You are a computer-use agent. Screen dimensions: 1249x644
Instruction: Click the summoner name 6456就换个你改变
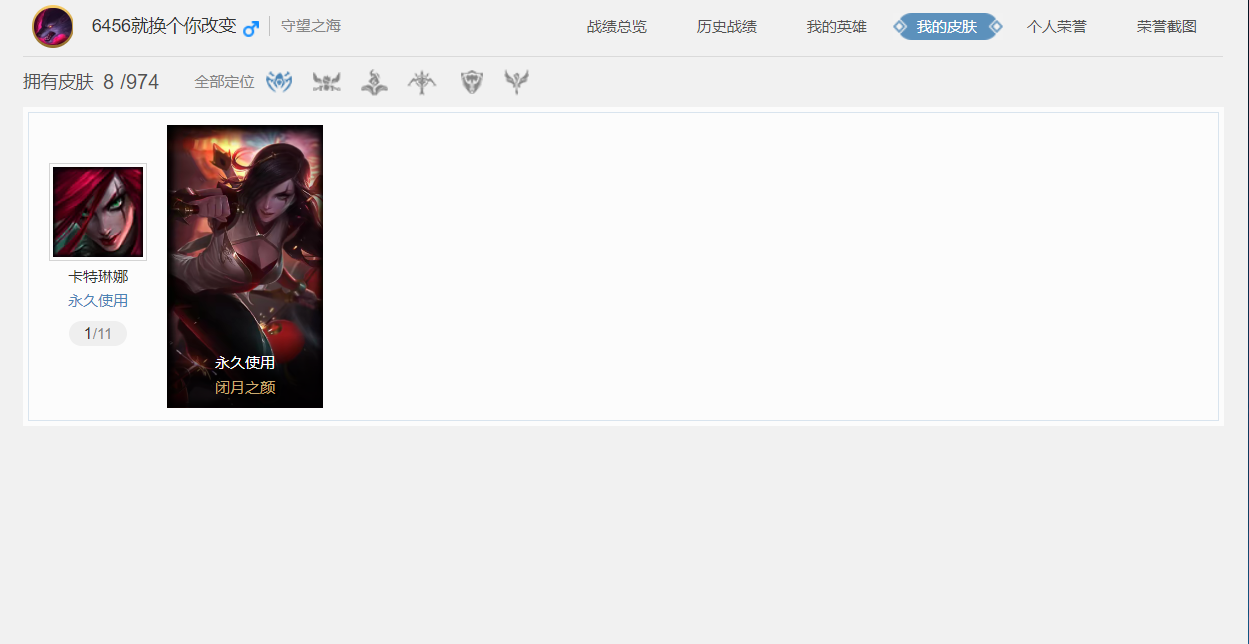pos(164,26)
